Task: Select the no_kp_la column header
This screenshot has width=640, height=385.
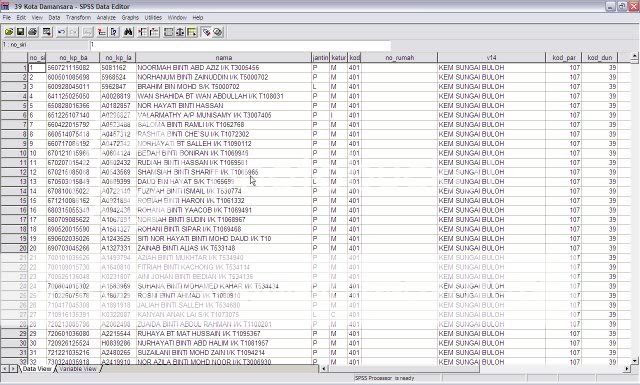Action: click(118, 58)
